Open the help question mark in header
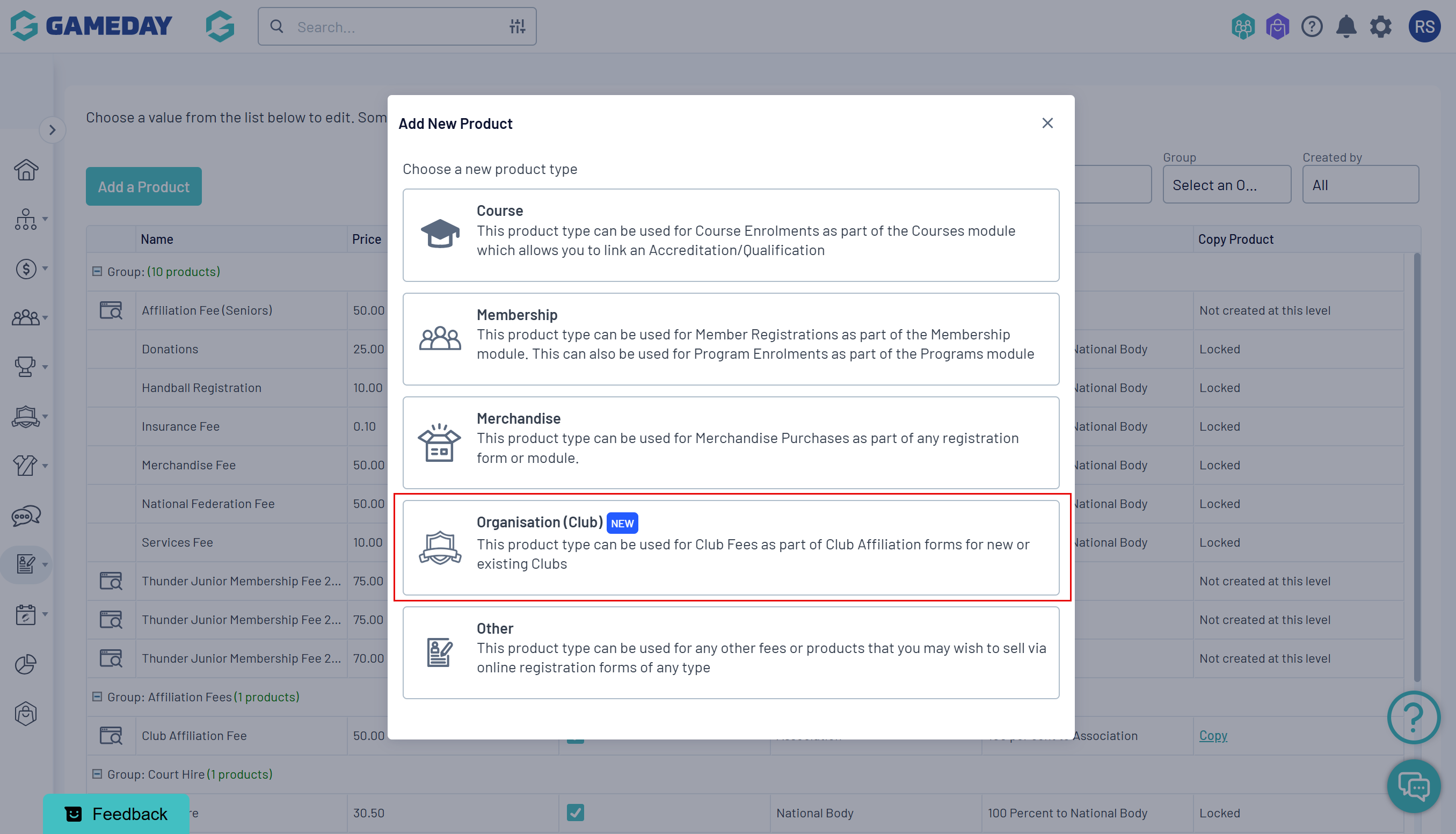The image size is (1456, 834). [x=1312, y=27]
